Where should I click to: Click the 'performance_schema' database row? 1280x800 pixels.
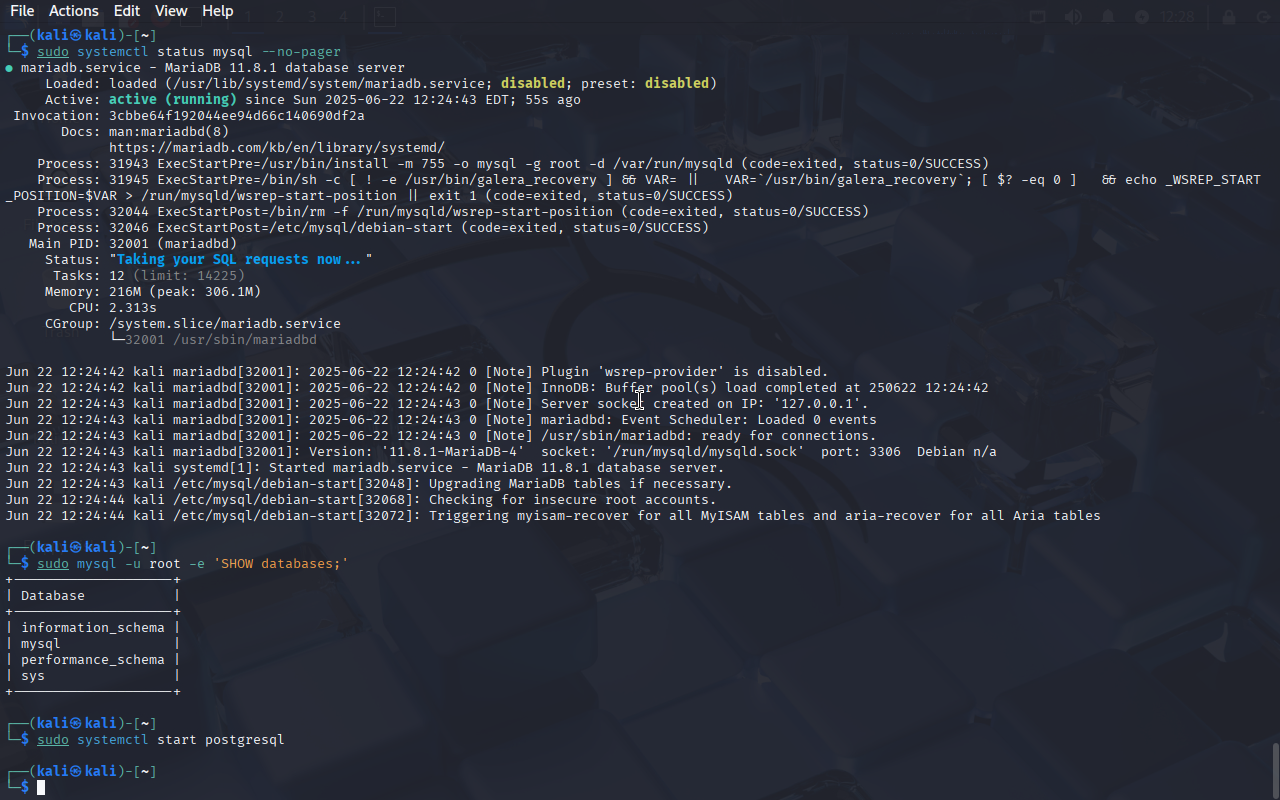(93, 660)
